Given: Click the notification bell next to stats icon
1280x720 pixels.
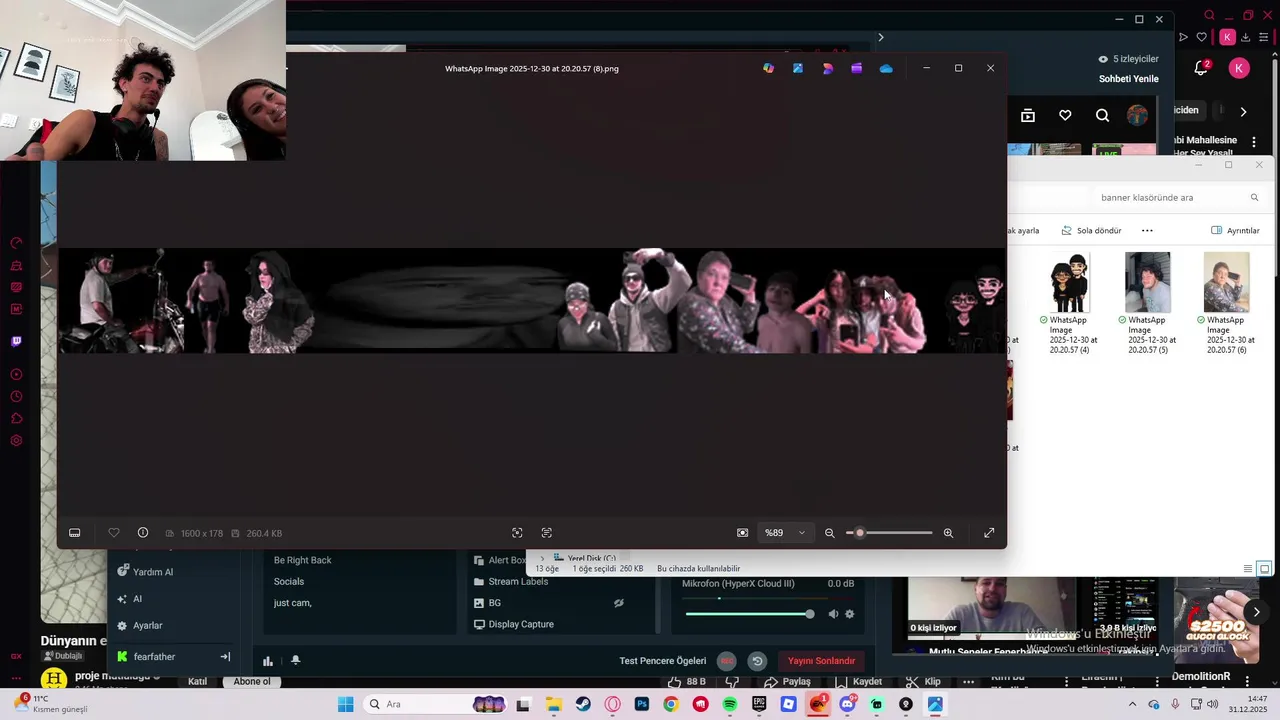Looking at the screenshot, I should pyautogui.click(x=296, y=661).
